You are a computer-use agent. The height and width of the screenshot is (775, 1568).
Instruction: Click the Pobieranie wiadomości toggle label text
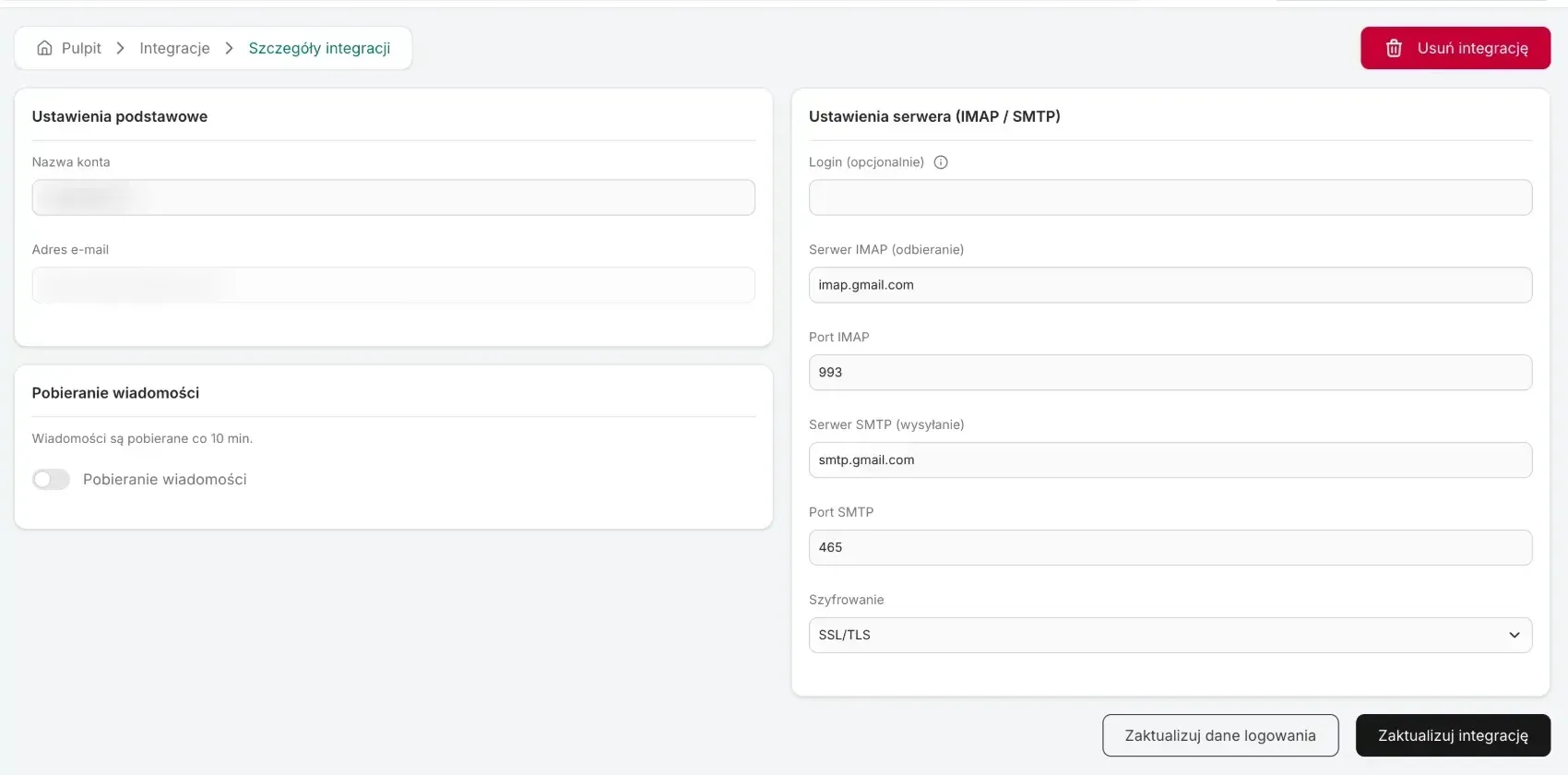point(165,479)
